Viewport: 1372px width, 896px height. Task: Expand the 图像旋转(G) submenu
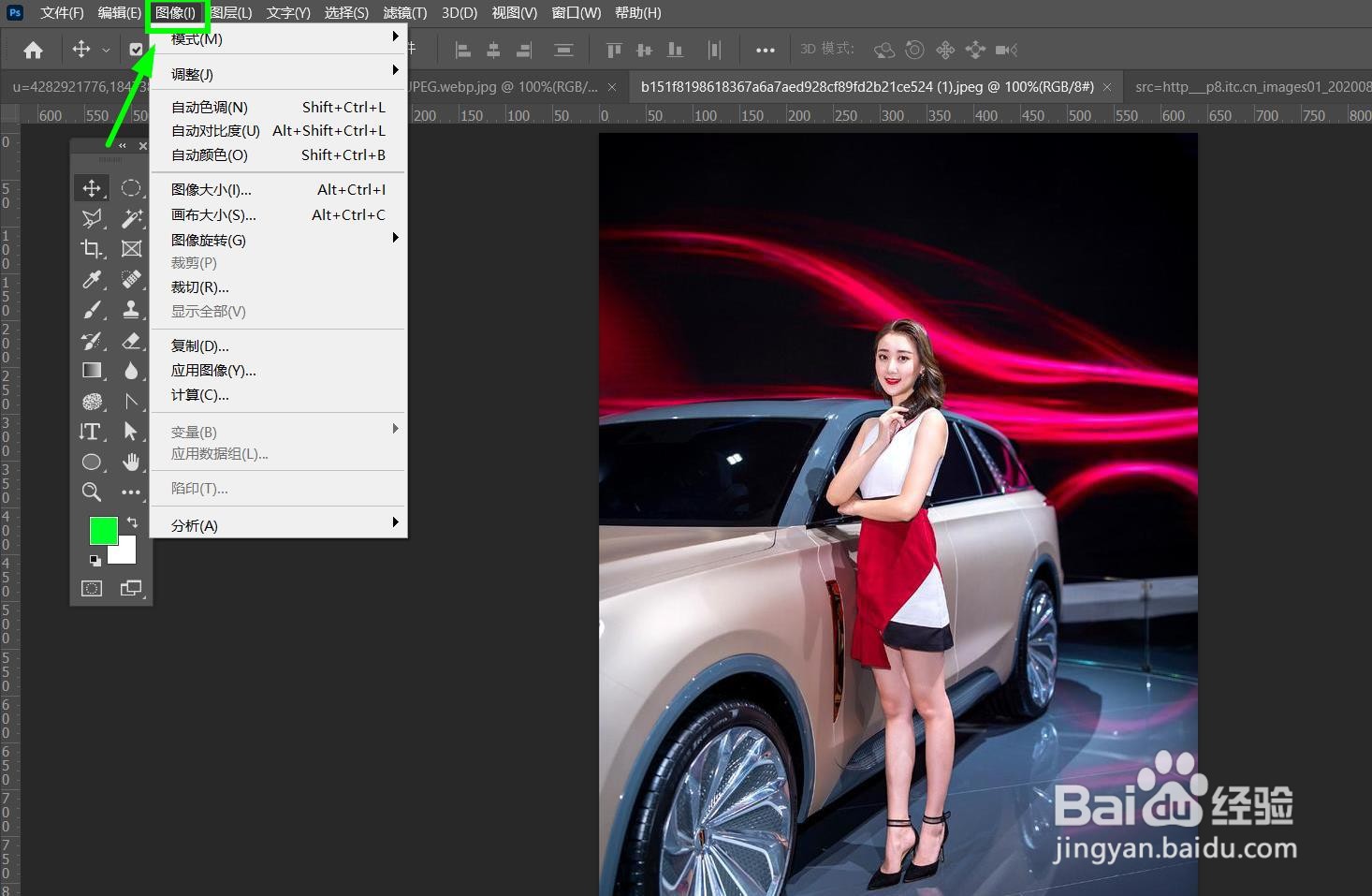click(x=279, y=240)
